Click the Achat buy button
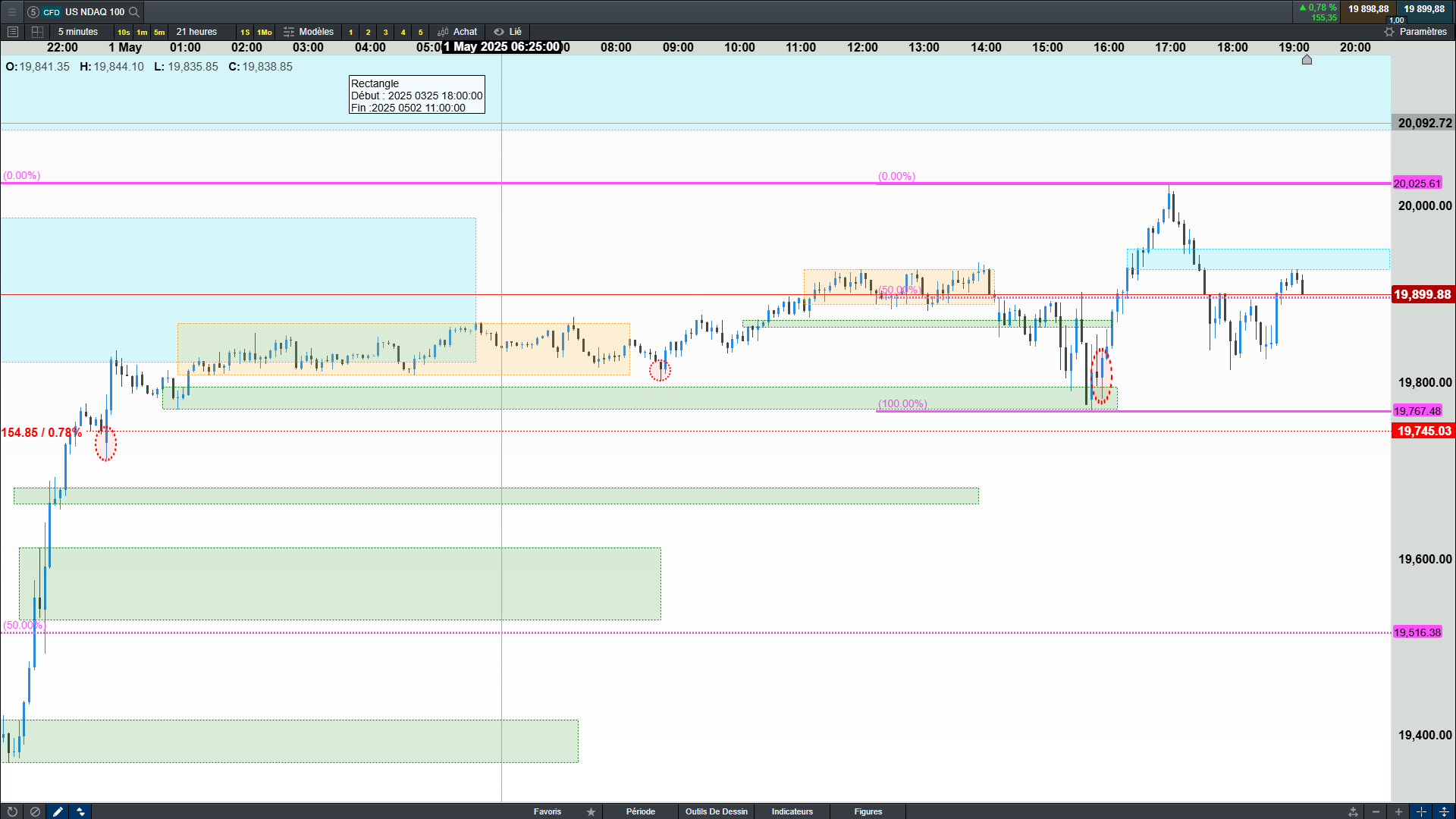1456x819 pixels. 458,32
